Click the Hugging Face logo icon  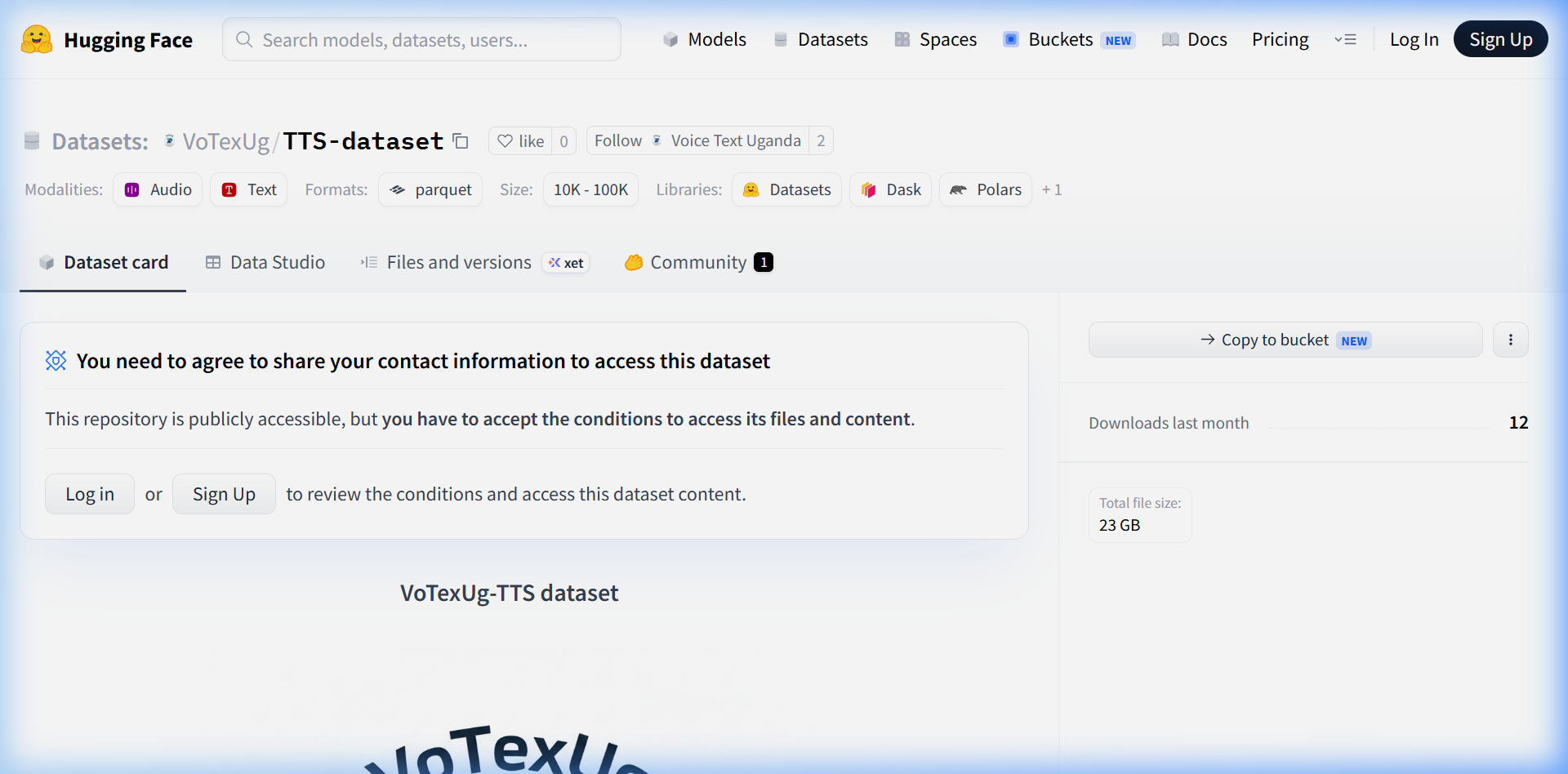click(x=37, y=39)
